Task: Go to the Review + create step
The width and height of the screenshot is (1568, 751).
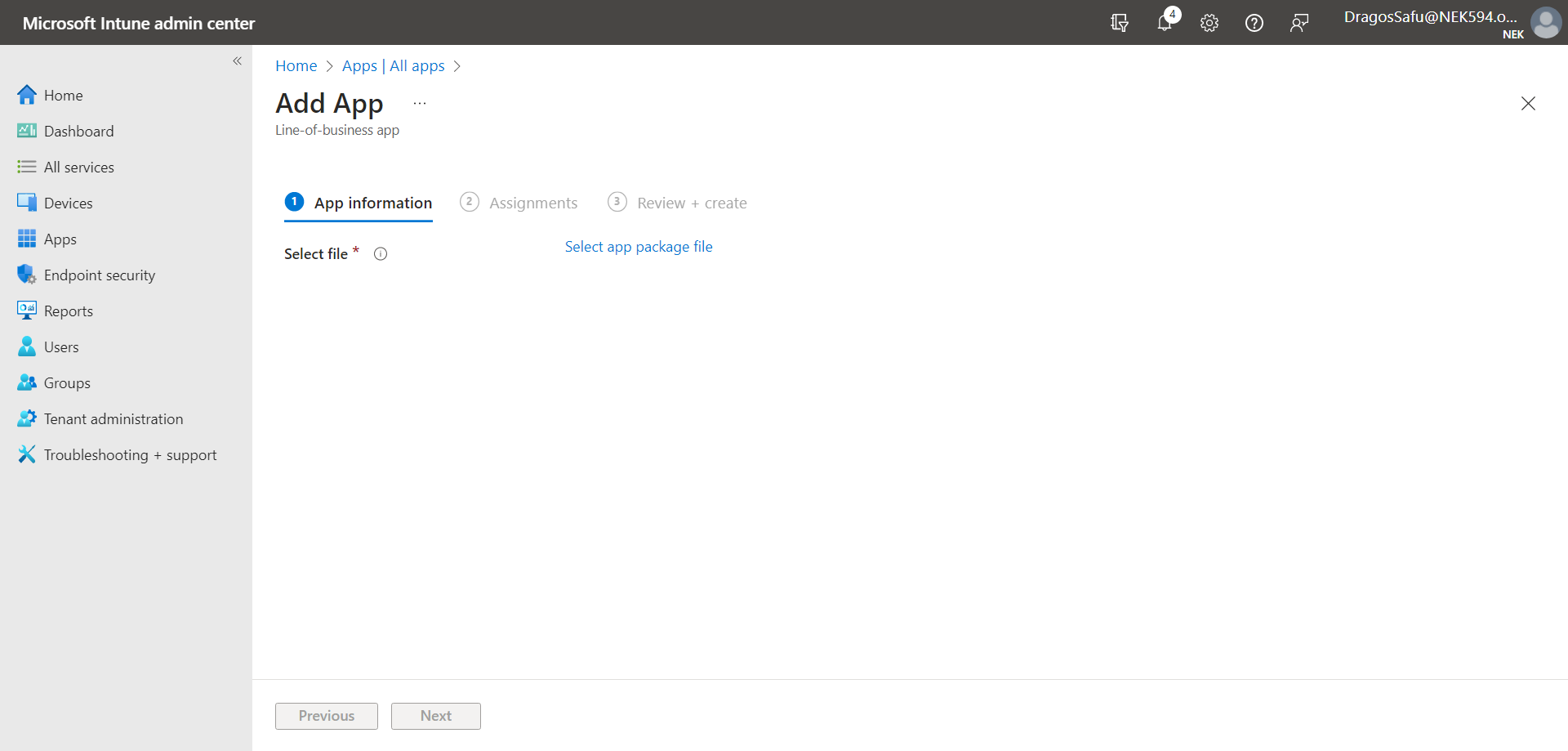Action: 677,203
